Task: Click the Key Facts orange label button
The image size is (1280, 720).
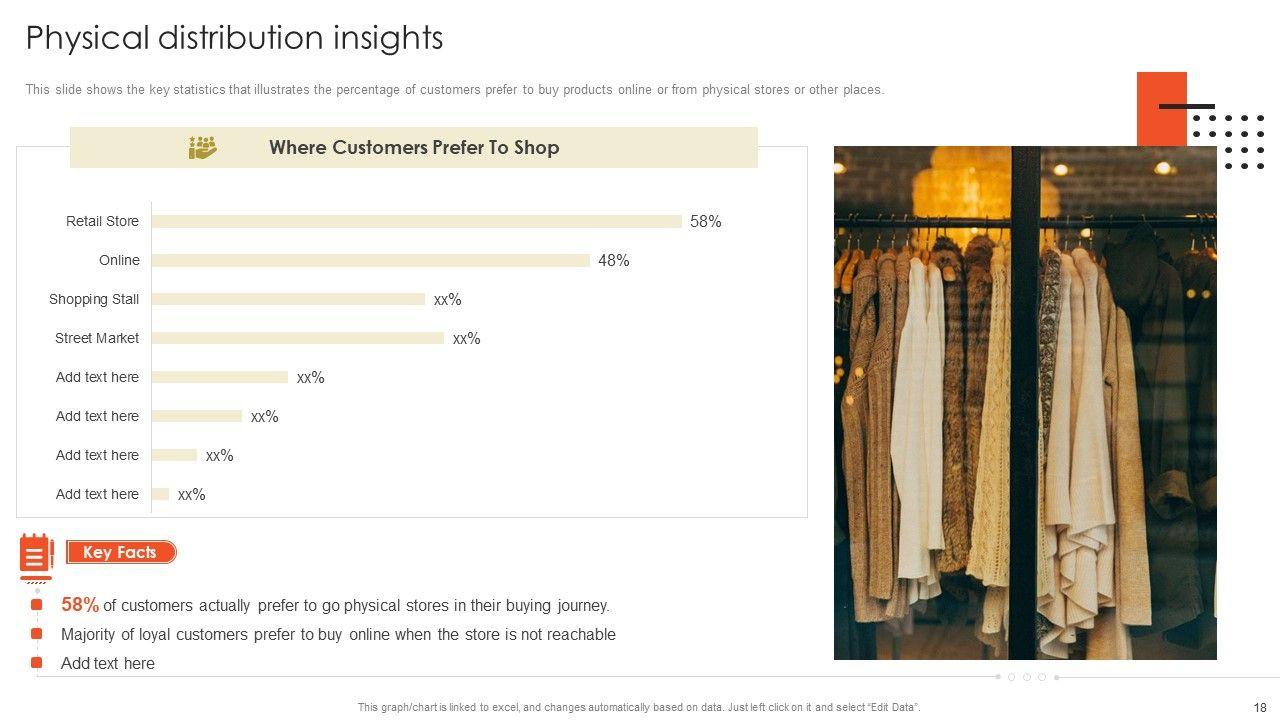Action: click(121, 552)
